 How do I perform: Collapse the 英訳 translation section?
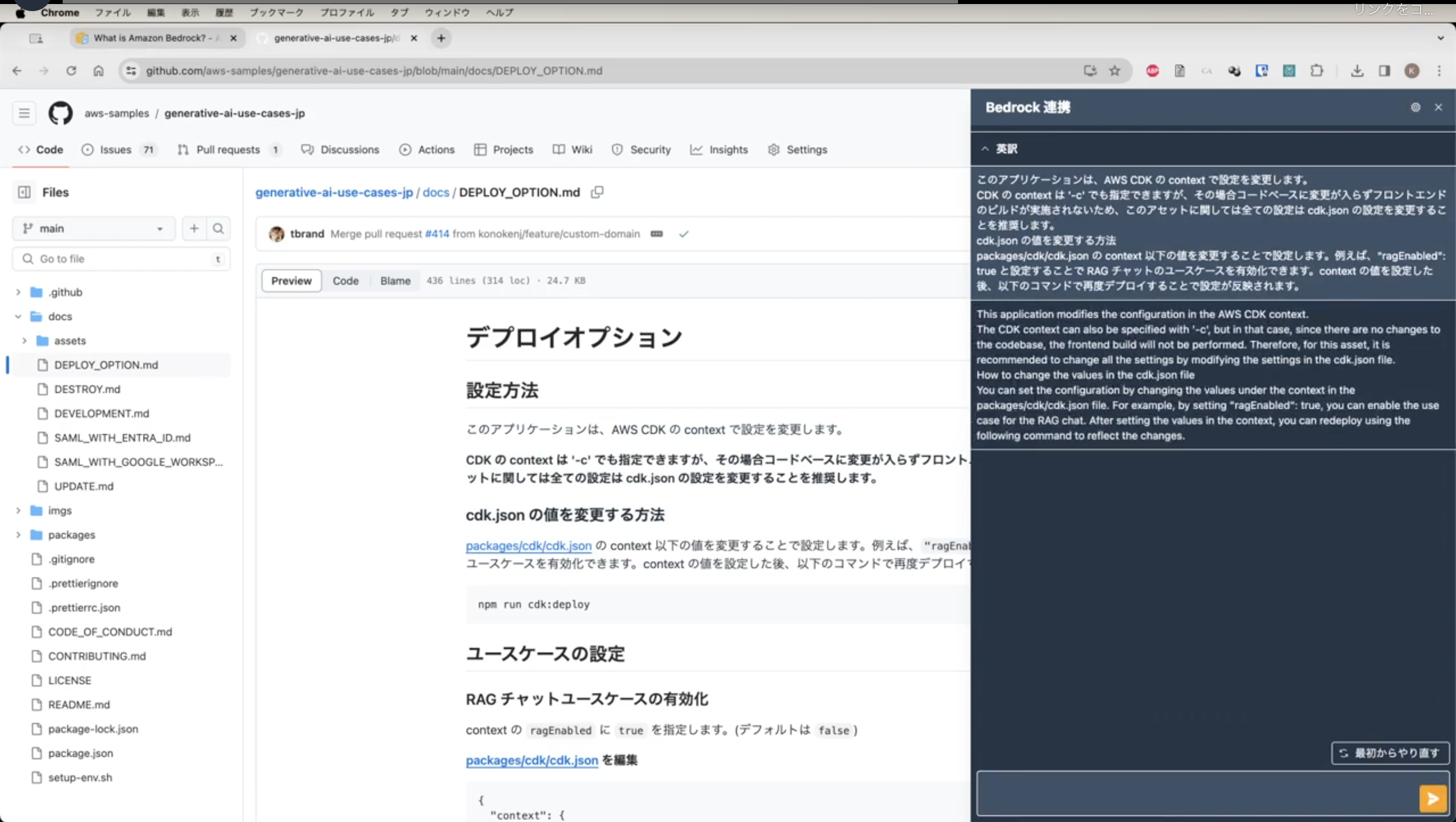pos(985,149)
